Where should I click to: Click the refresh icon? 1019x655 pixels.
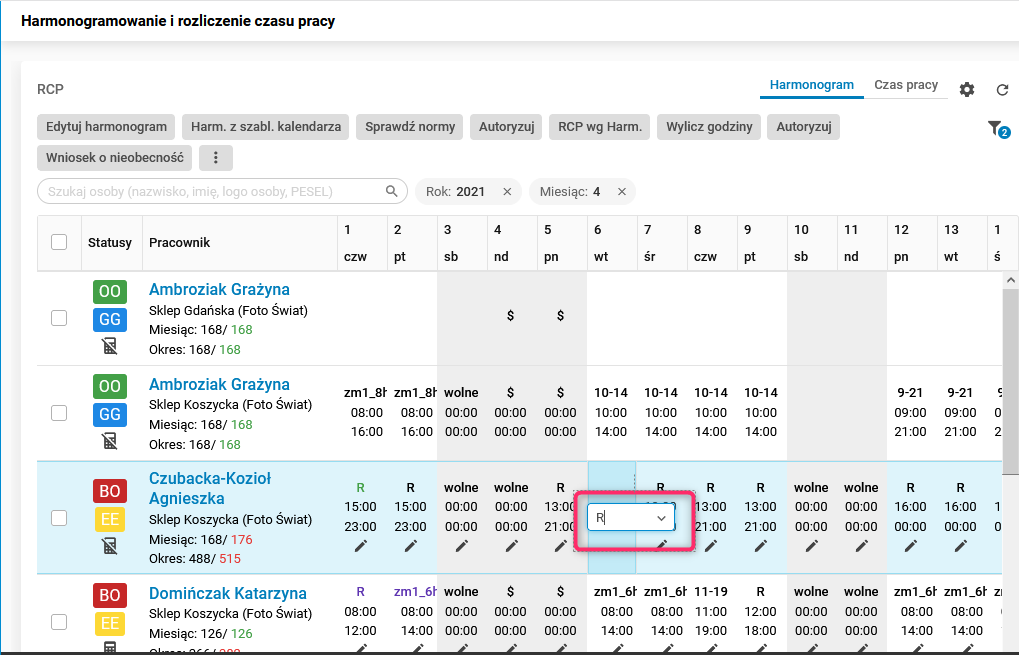click(x=1002, y=90)
